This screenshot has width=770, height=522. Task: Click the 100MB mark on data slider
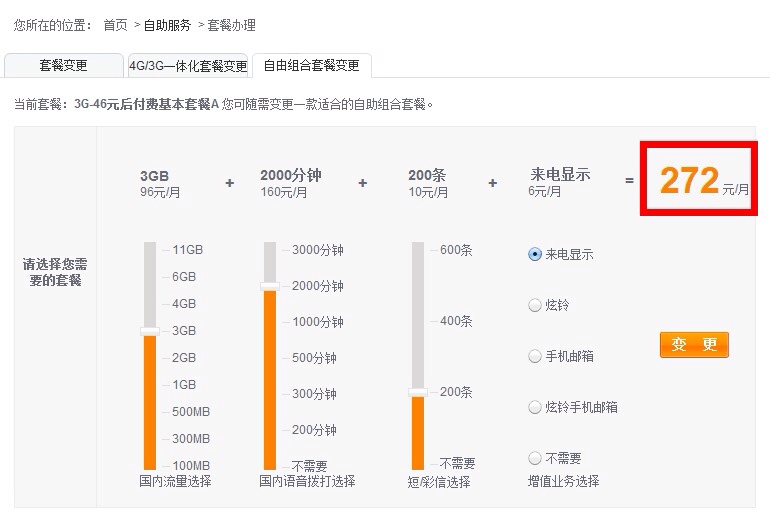coord(150,465)
